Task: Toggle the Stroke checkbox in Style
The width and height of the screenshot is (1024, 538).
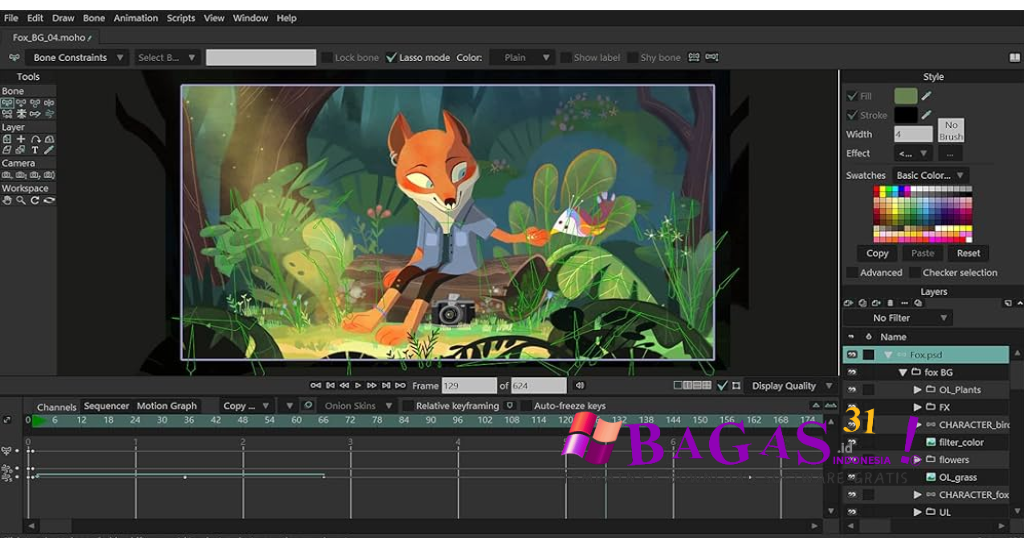Action: tap(852, 115)
